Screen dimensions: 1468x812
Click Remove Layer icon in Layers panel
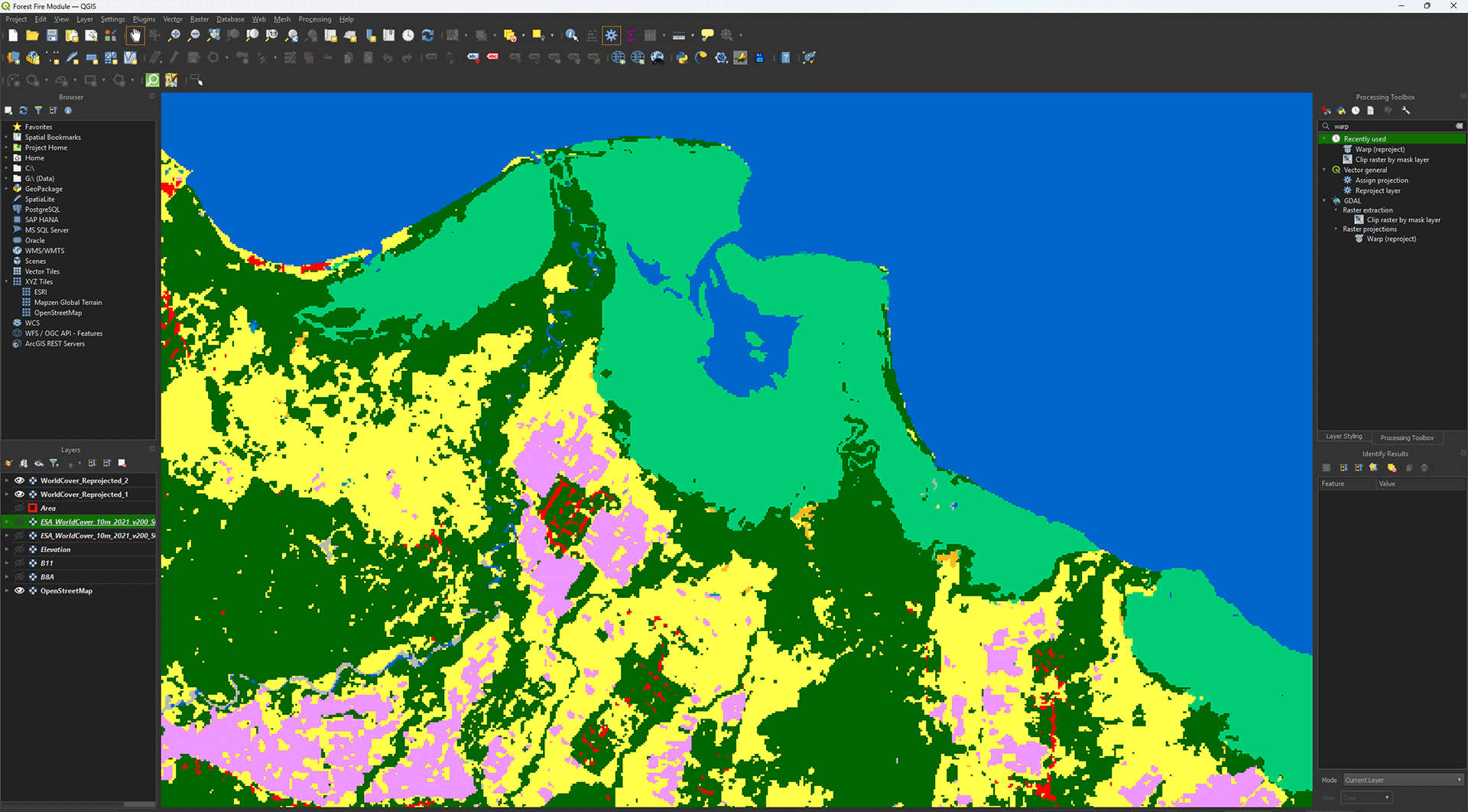point(122,463)
